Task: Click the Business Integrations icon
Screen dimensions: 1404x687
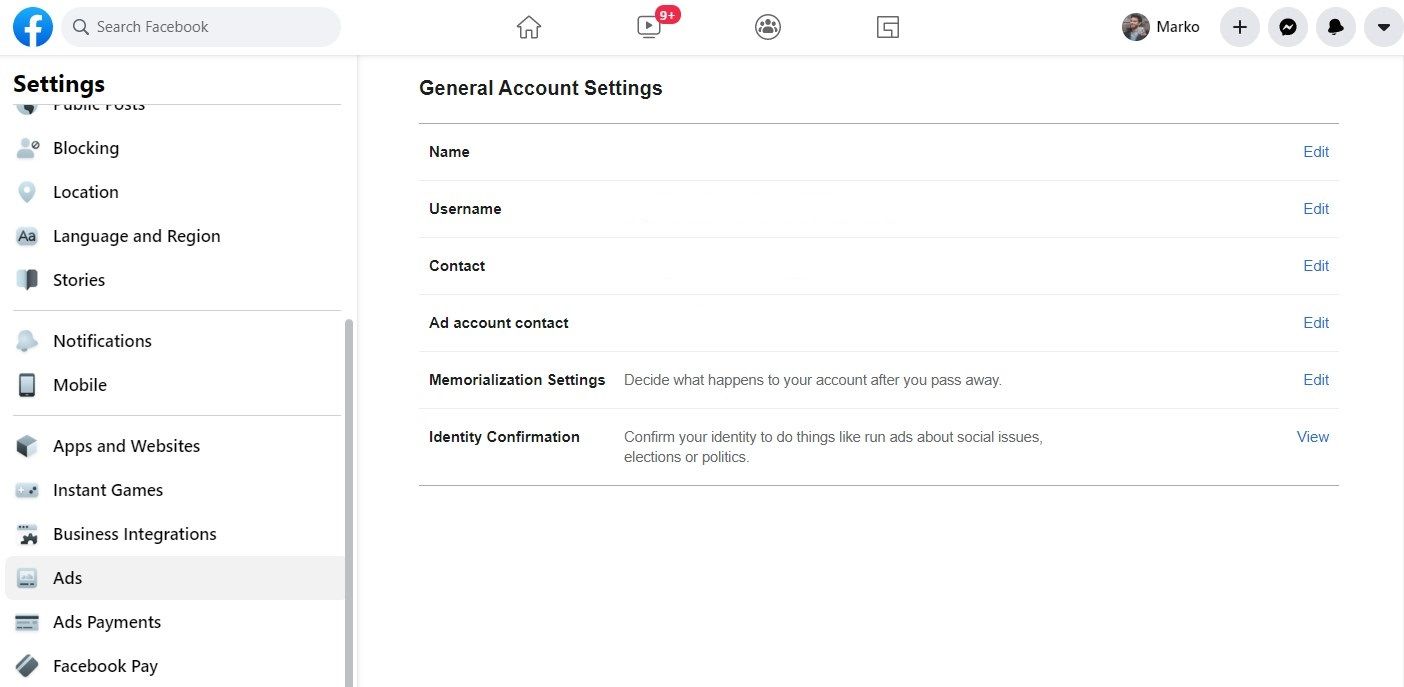Action: pos(27,534)
